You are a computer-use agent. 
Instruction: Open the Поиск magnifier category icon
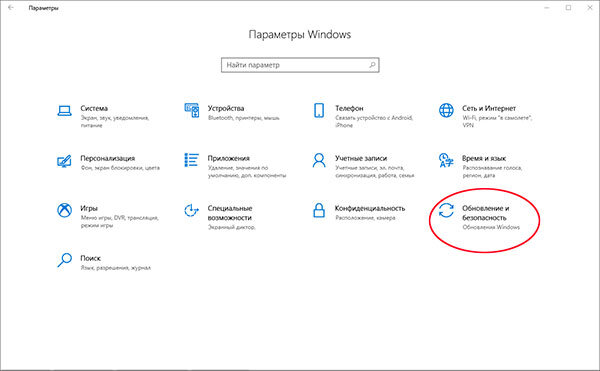(64, 260)
